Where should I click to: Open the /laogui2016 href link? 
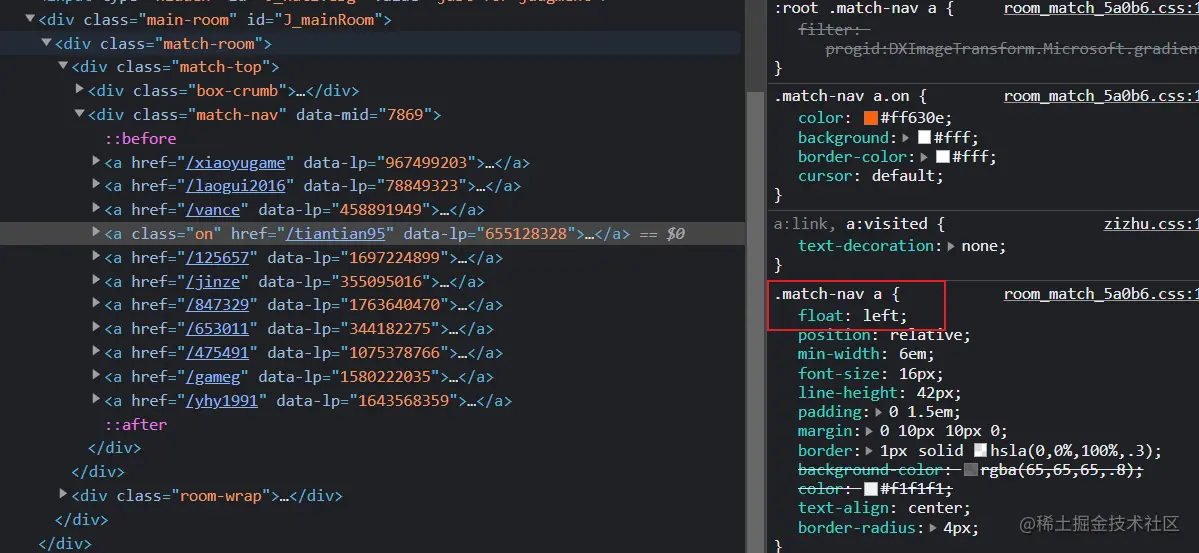point(236,187)
